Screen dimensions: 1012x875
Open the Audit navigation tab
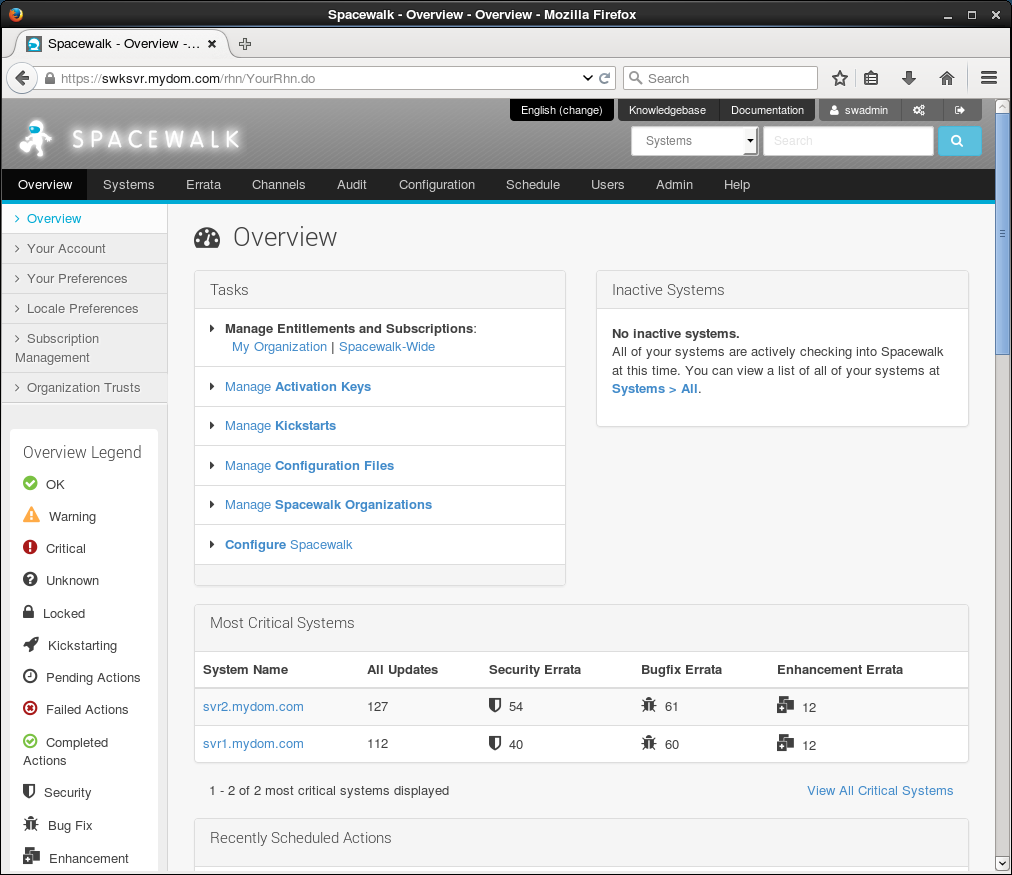coord(352,185)
